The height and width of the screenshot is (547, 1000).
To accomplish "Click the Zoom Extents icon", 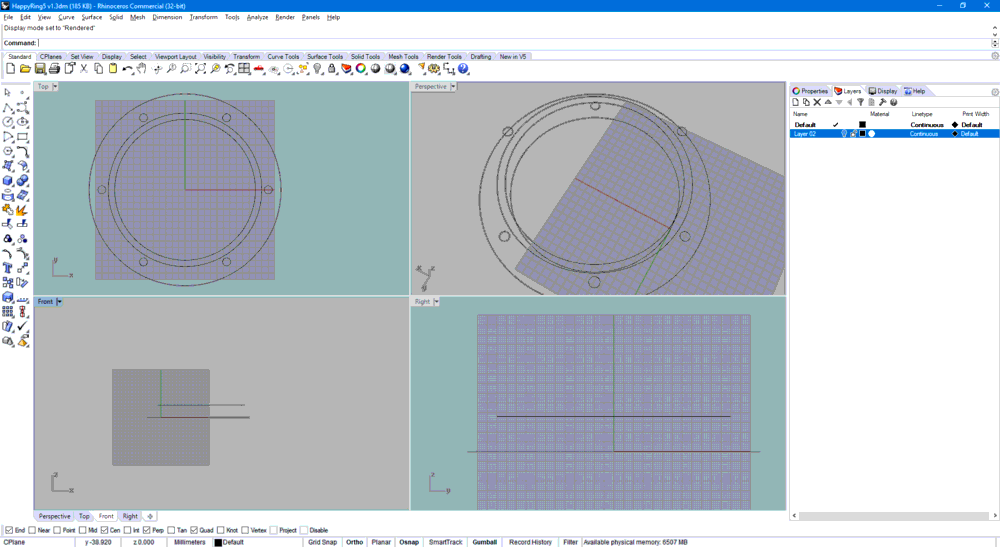I will (x=200, y=69).
